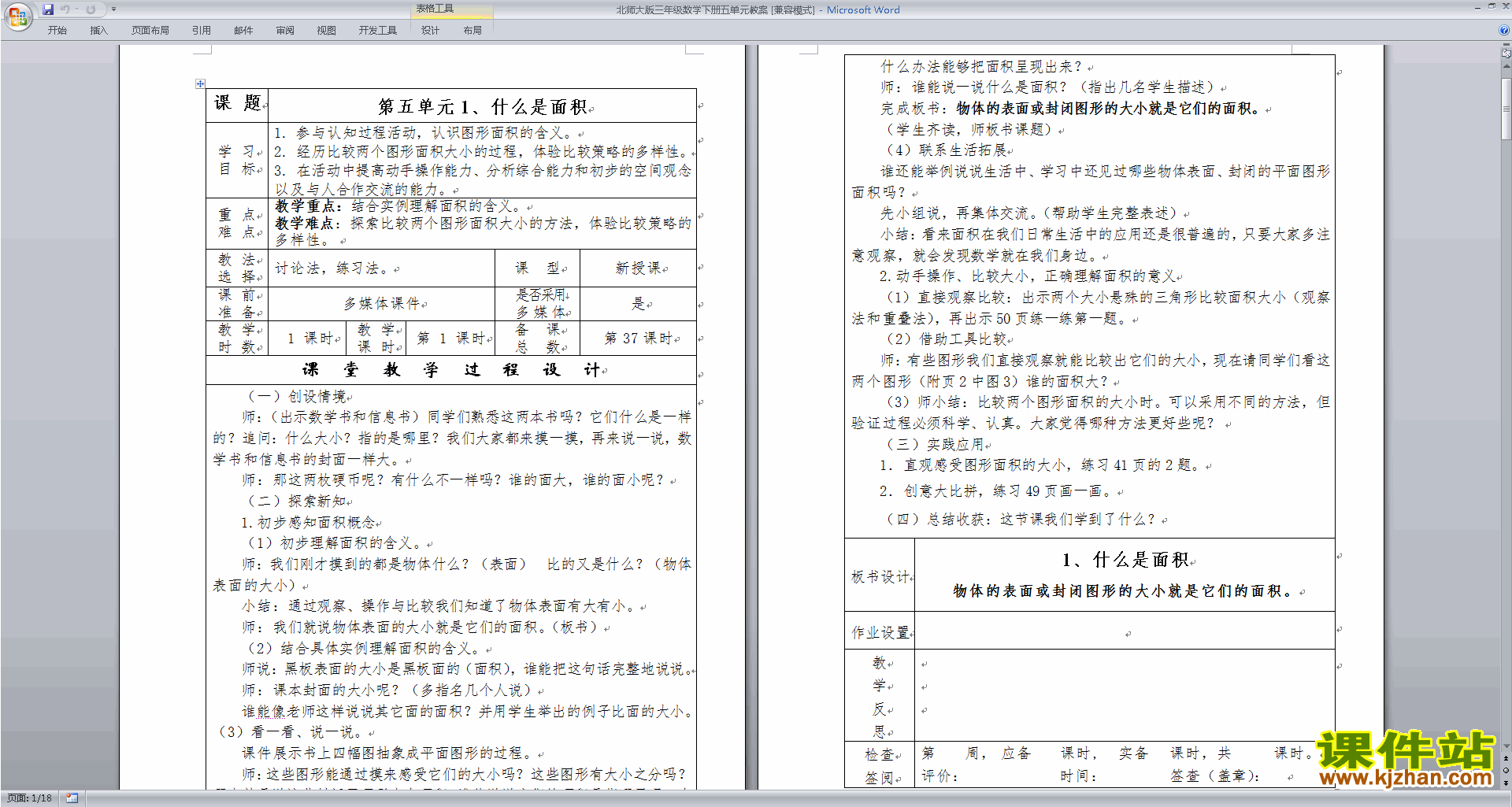The height and width of the screenshot is (807, 1512).
Task: Save the document with the floppy icon
Action: pos(48,9)
